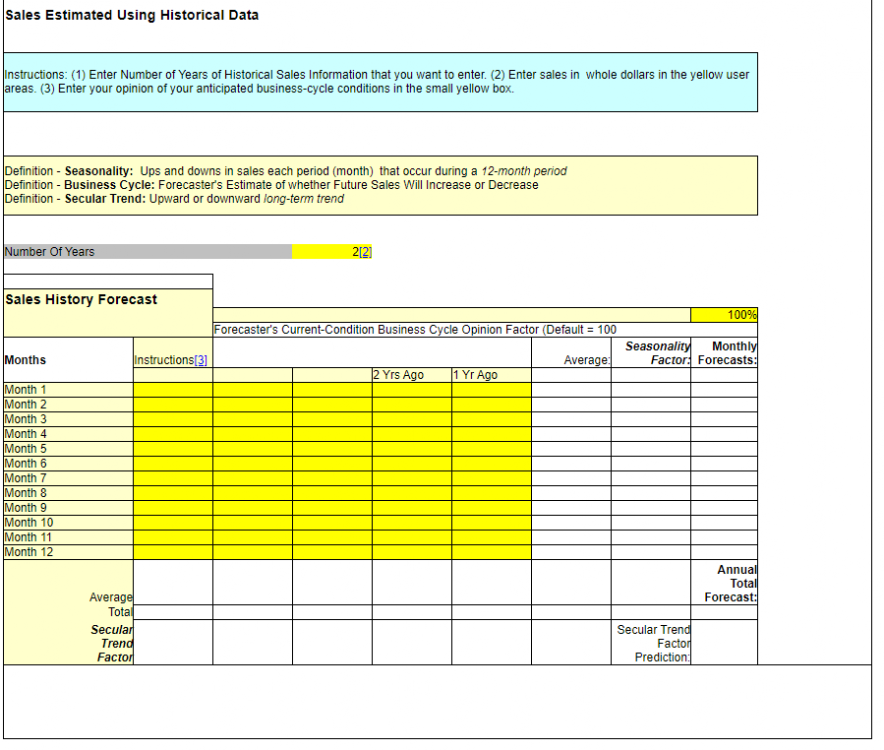Select the 'Month 12' row label
Image resolution: width=884 pixels, height=750 pixels.
(x=29, y=552)
